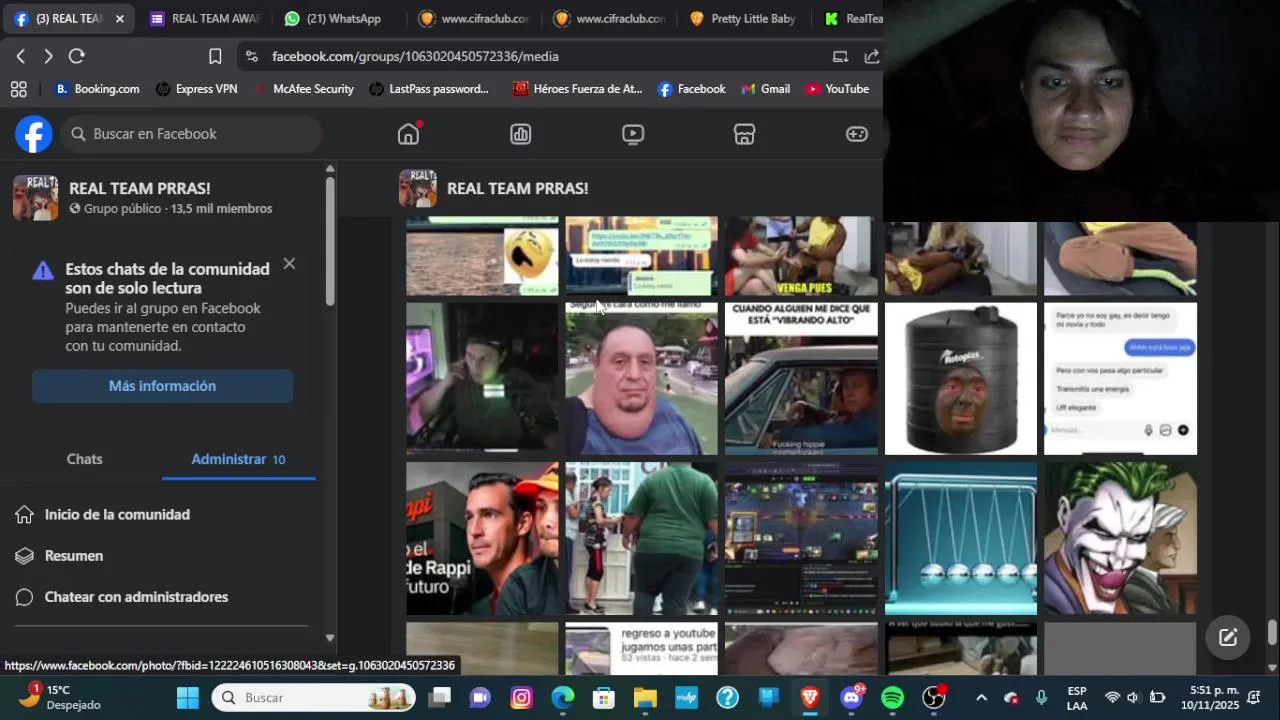This screenshot has height=720, width=1280.
Task: Show hidden system tray icons
Action: [x=981, y=698]
